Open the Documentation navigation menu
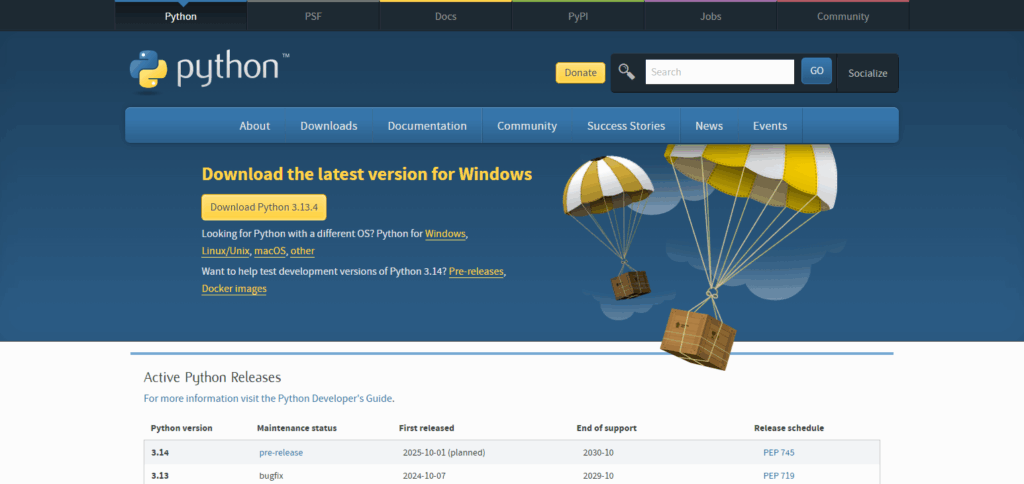 click(427, 126)
